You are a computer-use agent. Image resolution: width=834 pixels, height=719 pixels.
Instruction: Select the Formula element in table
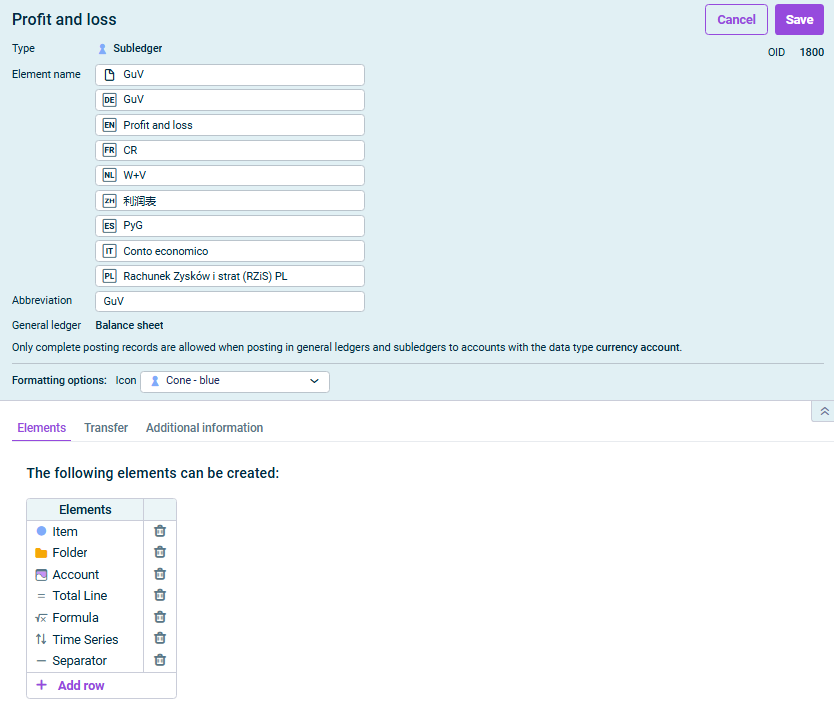click(75, 618)
